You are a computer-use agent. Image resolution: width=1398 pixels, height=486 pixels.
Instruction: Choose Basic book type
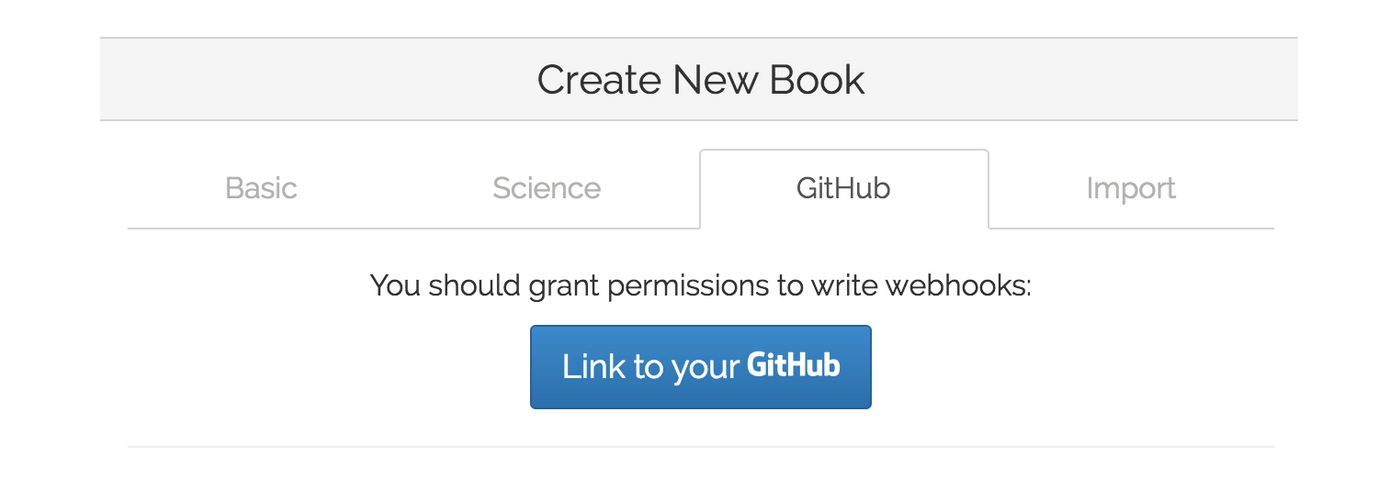261,189
